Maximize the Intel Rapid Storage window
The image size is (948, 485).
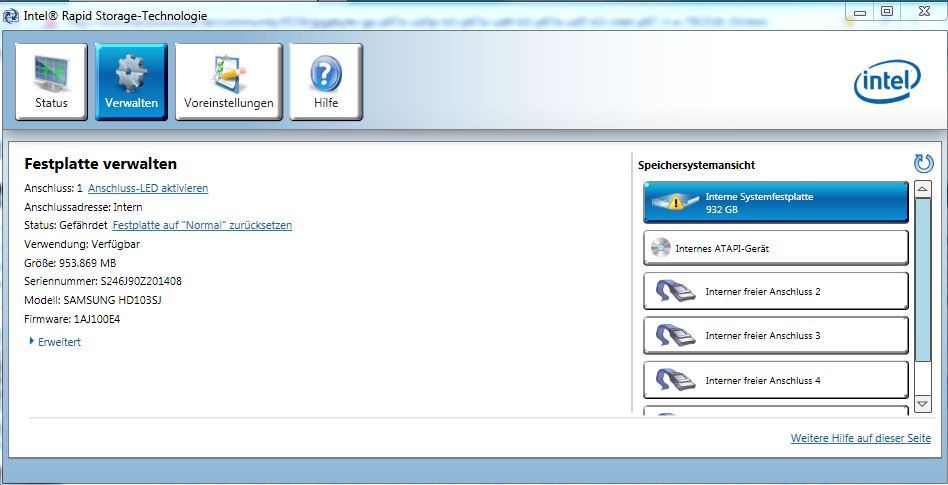pos(887,11)
